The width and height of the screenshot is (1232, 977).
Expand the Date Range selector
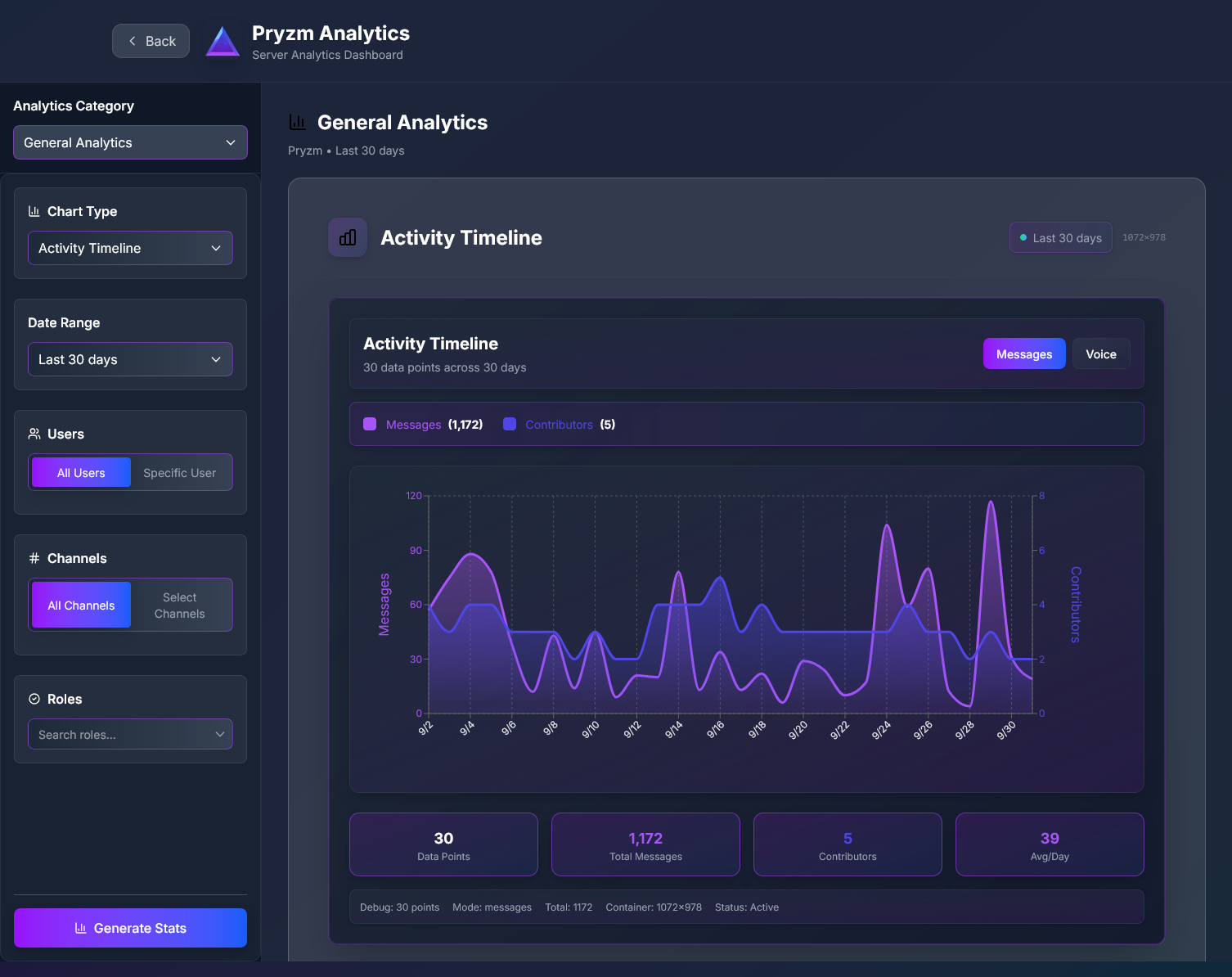[x=130, y=359]
